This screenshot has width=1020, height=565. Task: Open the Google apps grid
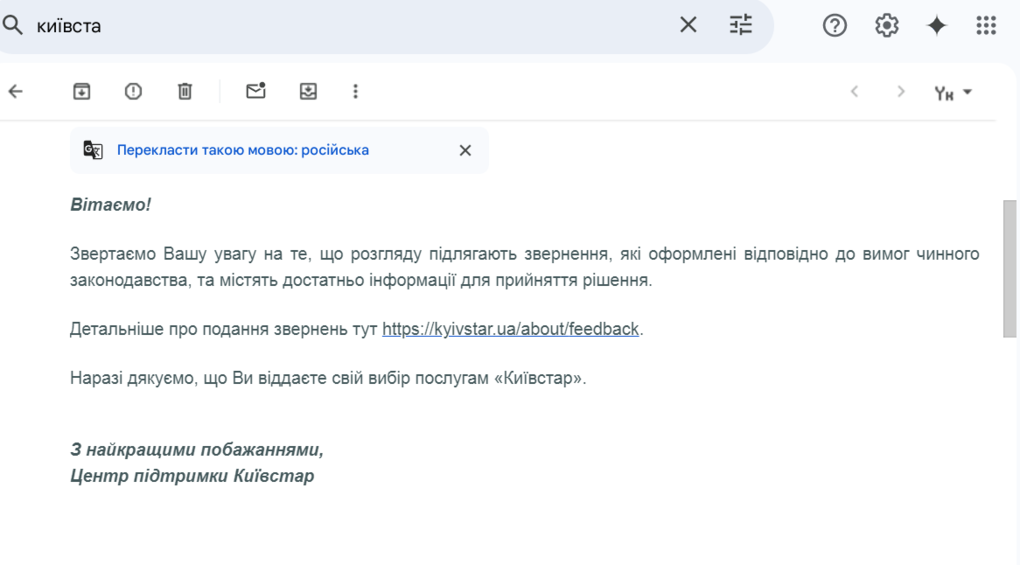[x=986, y=26]
